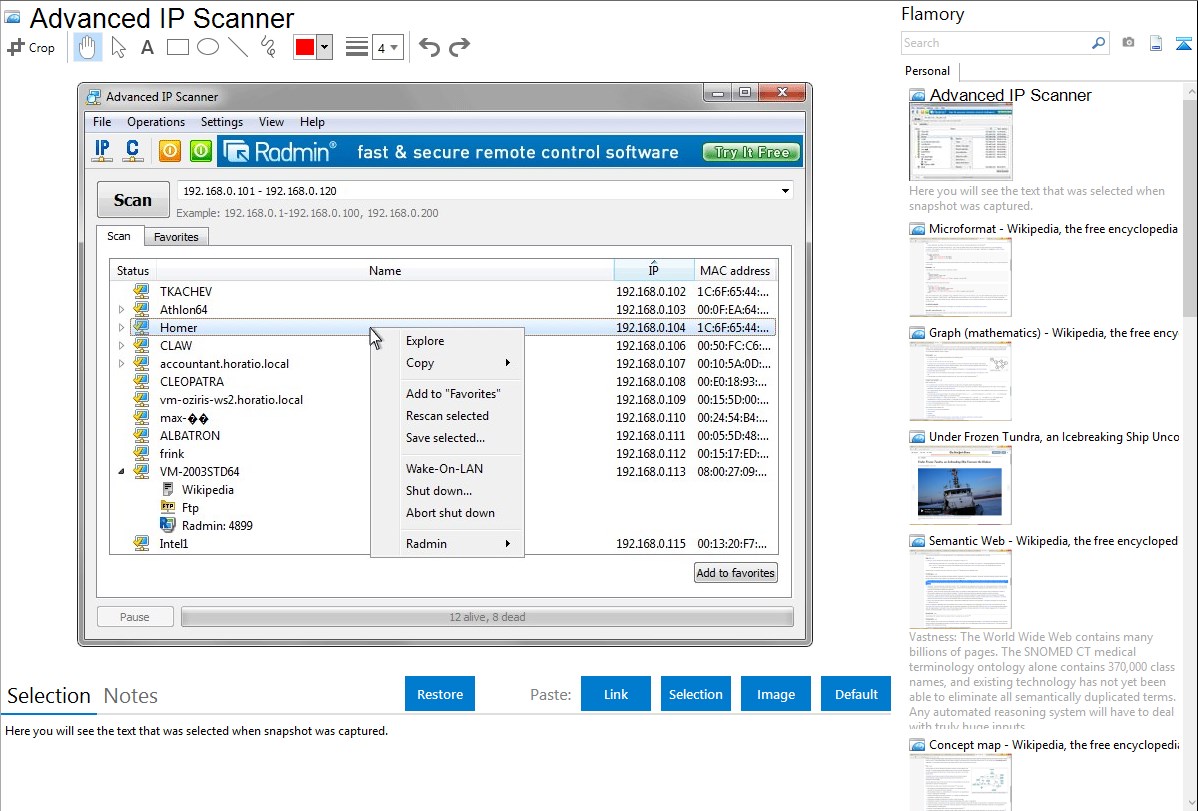Select the text annotation tool

147,47
